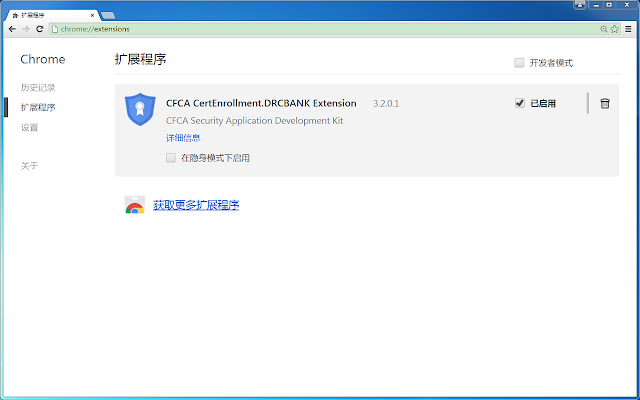
Task: Select 扩展程序 in the sidebar
Action: (x=38, y=107)
